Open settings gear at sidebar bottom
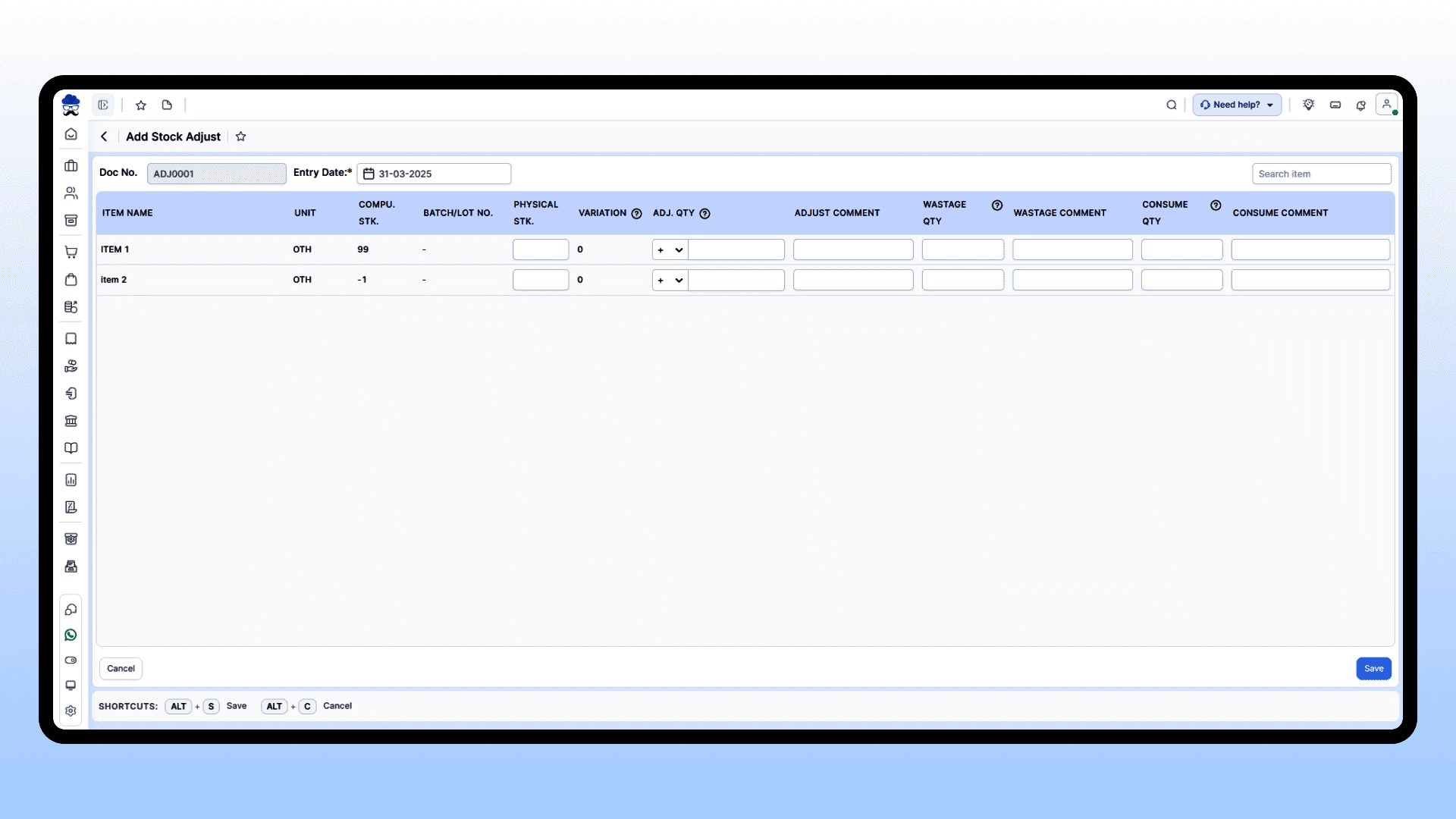 71,711
